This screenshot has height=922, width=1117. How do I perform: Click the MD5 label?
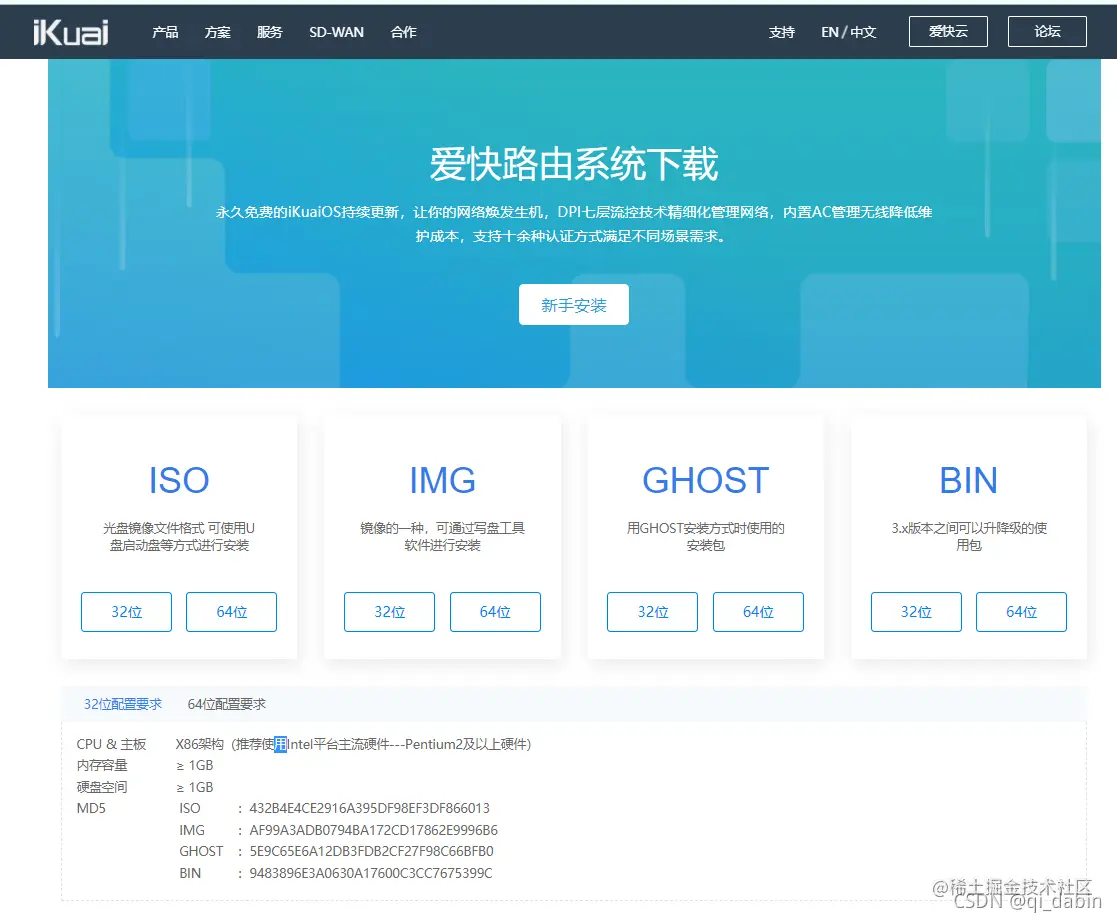tap(90, 808)
